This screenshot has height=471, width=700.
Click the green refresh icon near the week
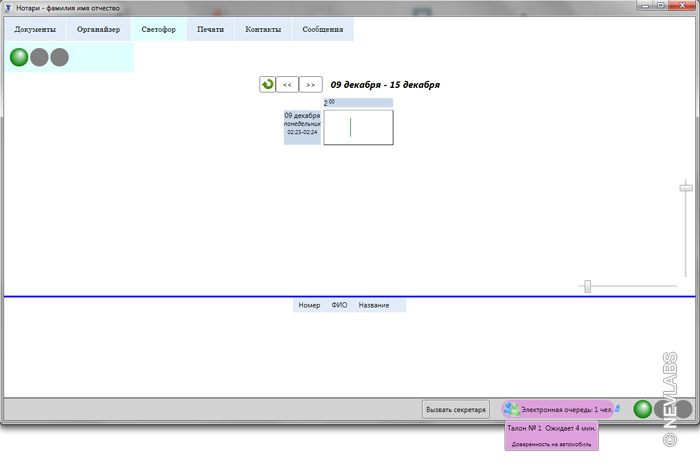click(267, 85)
